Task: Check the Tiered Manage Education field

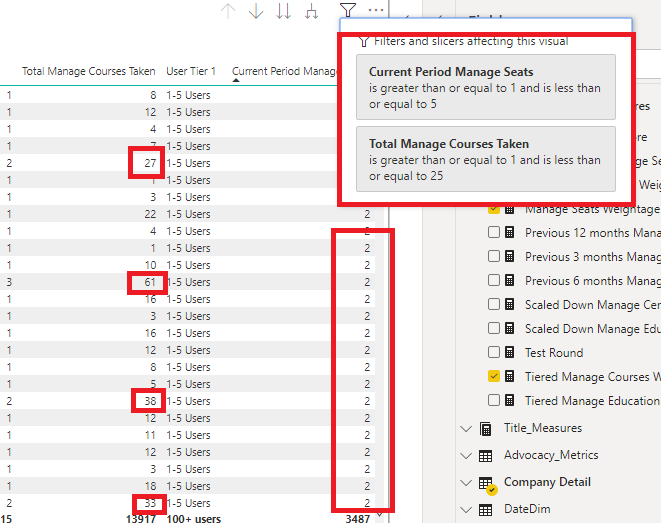Action: (494, 400)
